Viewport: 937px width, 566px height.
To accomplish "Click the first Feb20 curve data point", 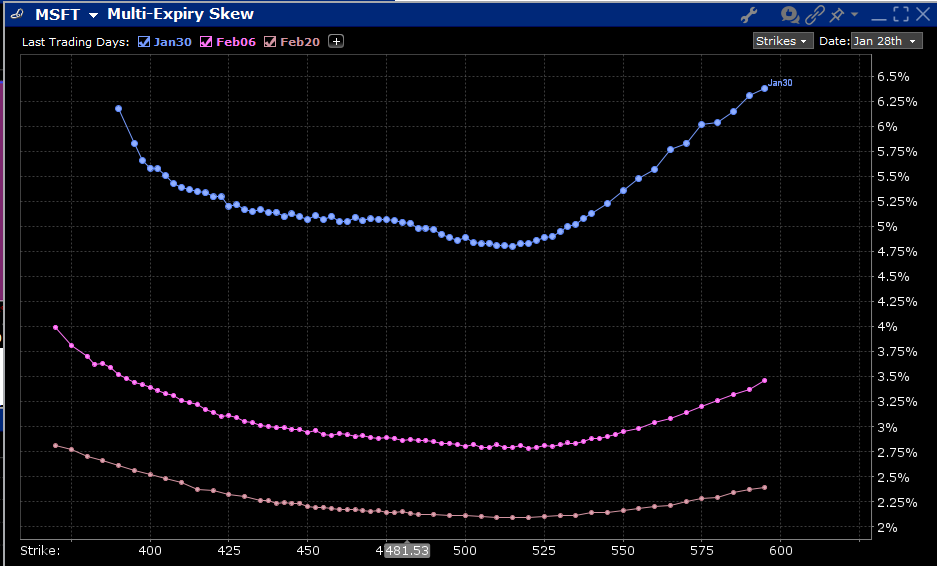I will click(56, 445).
